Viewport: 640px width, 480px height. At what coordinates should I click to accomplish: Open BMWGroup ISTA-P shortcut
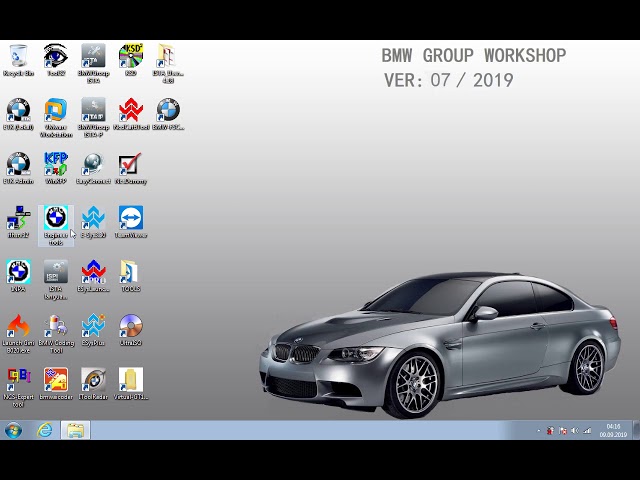click(93, 118)
